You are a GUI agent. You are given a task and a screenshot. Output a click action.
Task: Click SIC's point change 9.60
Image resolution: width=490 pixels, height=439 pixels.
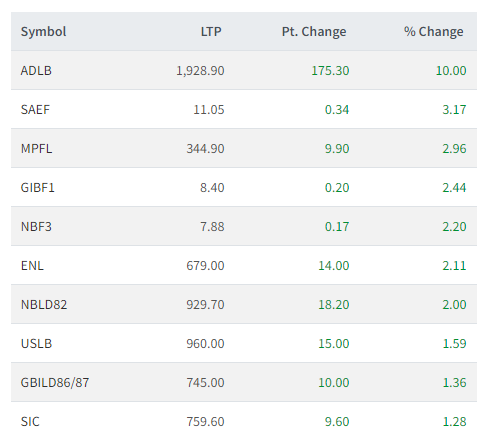pyautogui.click(x=337, y=422)
